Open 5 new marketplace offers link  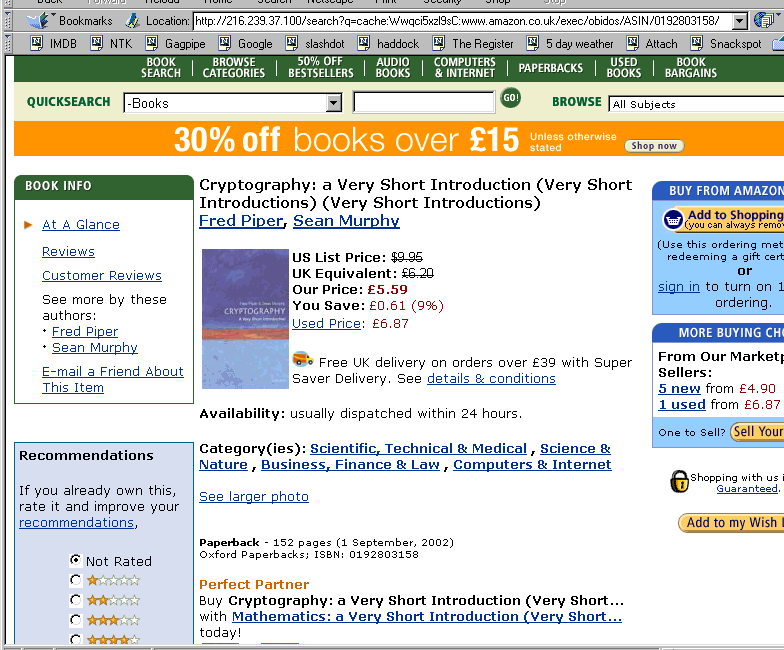click(679, 388)
